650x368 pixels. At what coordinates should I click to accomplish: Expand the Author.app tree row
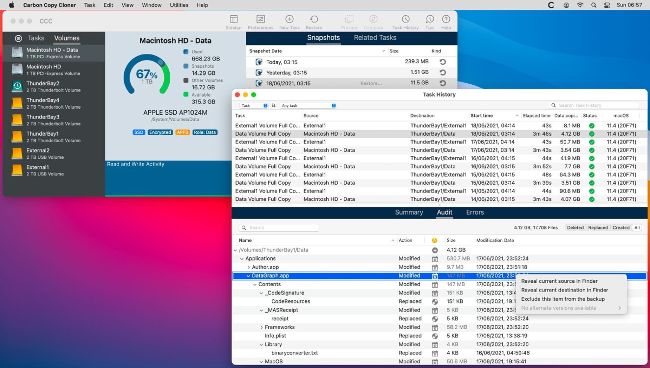(x=249, y=267)
